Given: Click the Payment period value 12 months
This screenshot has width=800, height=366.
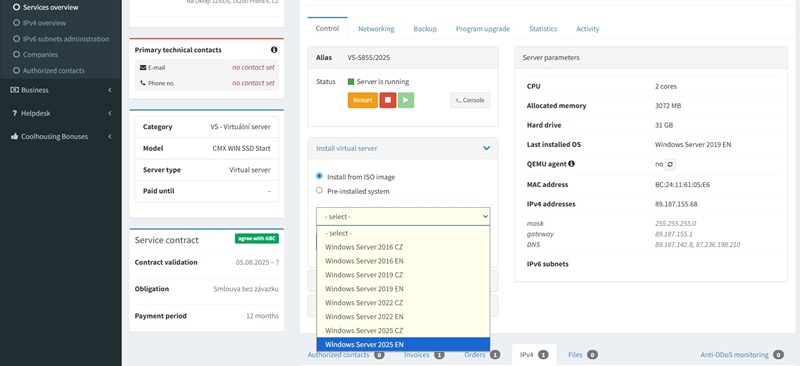Looking at the screenshot, I should click(x=262, y=316).
